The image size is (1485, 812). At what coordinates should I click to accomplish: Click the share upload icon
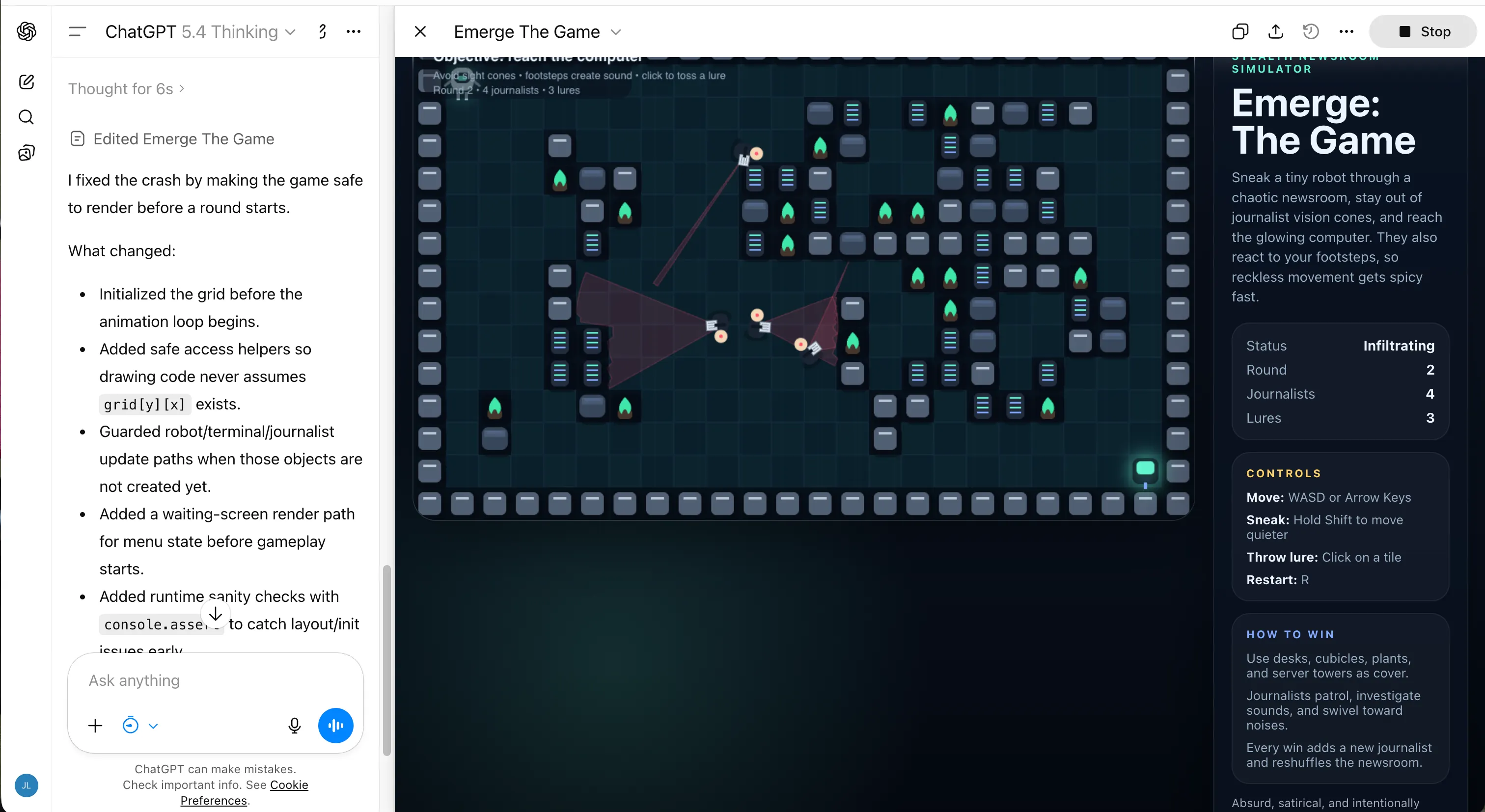pyautogui.click(x=1275, y=32)
